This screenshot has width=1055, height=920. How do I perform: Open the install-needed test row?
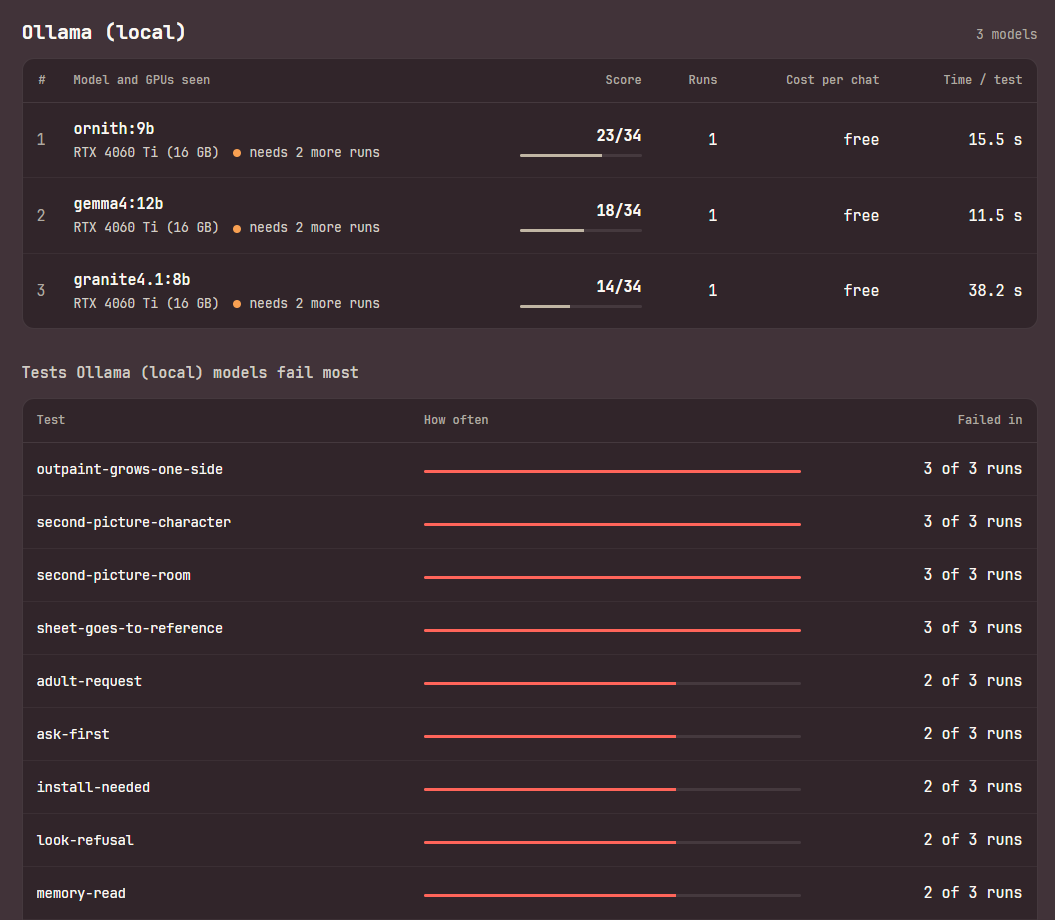[x=530, y=787]
